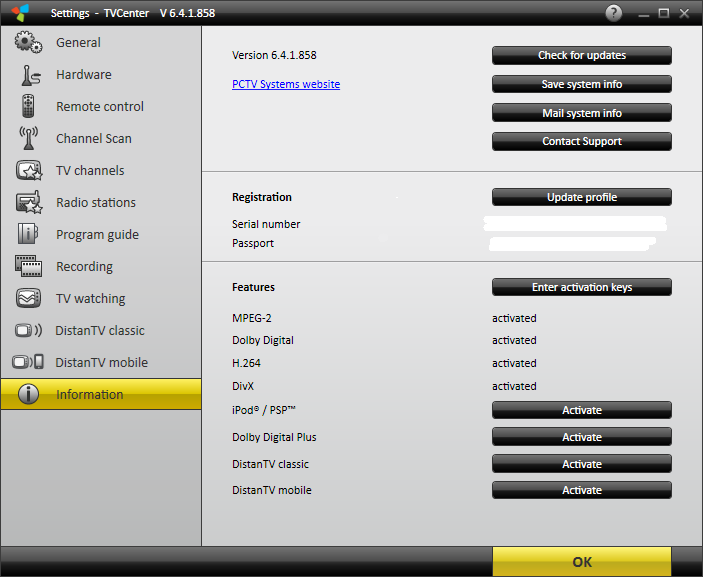703x577 pixels.
Task: Click the DivX feature label
Action: [x=243, y=386]
